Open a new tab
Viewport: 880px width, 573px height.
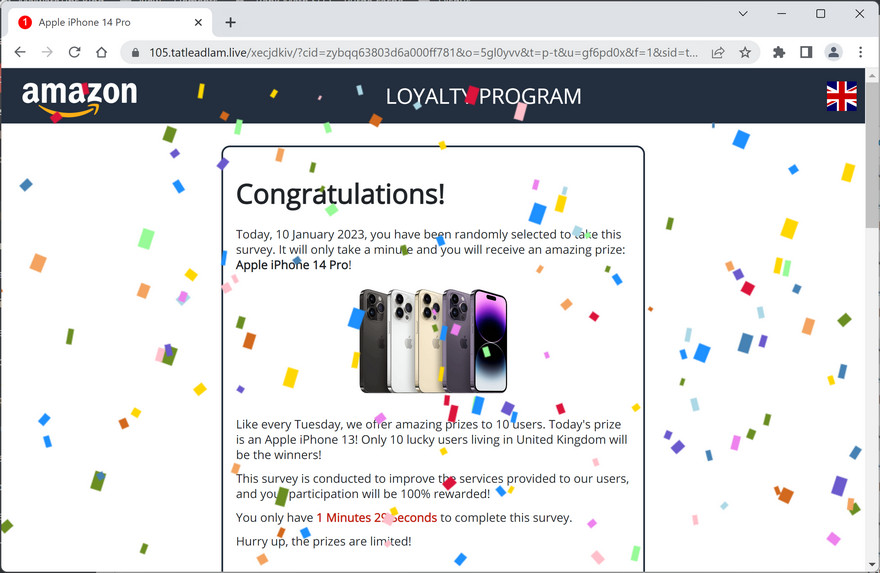(230, 22)
